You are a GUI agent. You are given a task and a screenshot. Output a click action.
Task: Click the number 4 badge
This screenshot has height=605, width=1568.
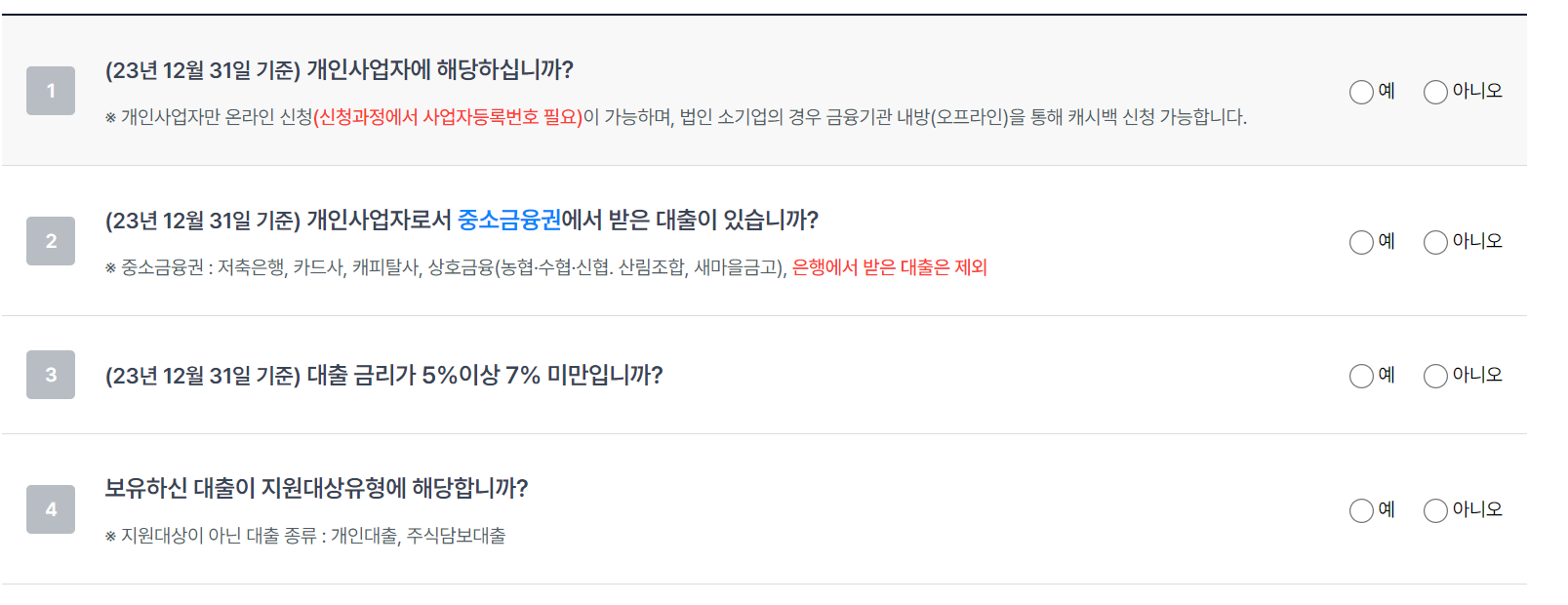[x=50, y=509]
